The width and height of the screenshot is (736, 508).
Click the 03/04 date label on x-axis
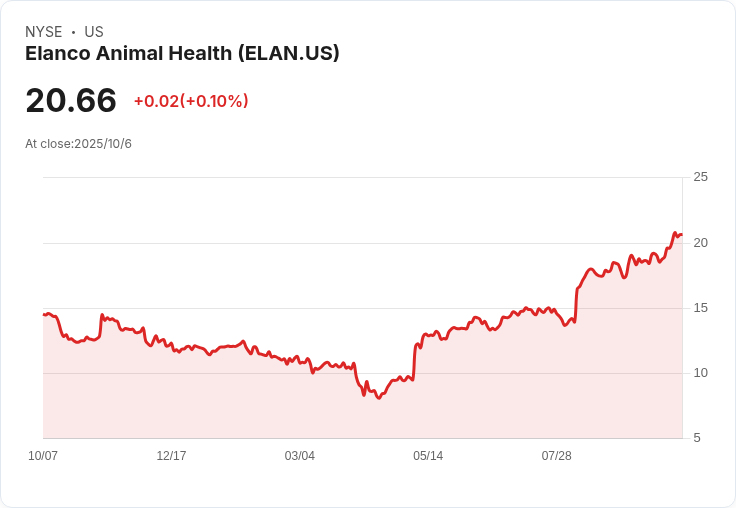coord(299,456)
